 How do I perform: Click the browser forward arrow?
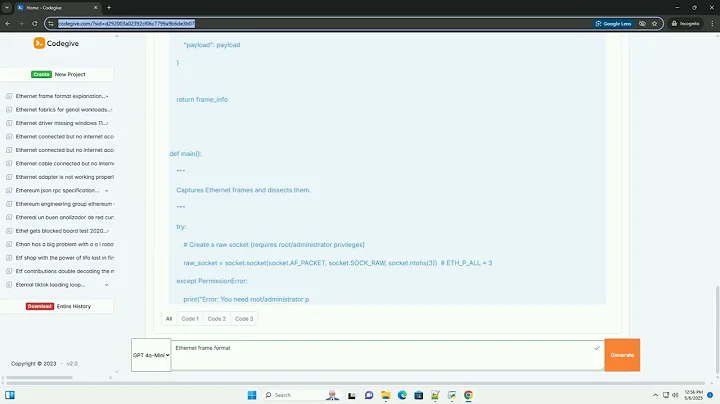pyautogui.click(x=21, y=23)
